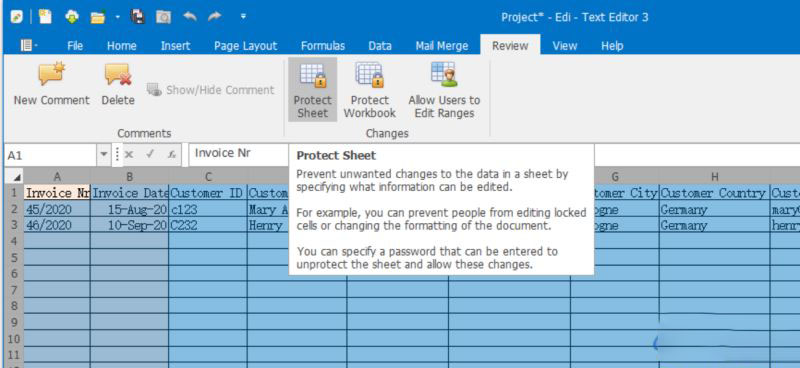
Task: Open the Page Layout tab
Action: [245, 46]
